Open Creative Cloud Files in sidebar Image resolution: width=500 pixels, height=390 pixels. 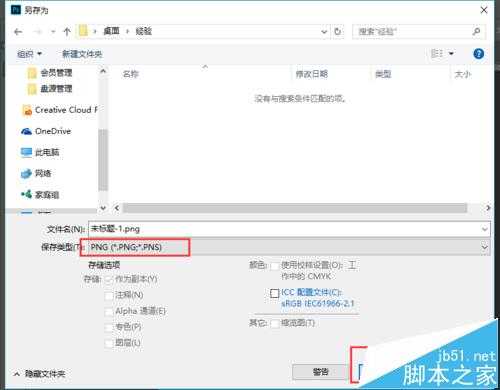pyautogui.click(x=60, y=110)
